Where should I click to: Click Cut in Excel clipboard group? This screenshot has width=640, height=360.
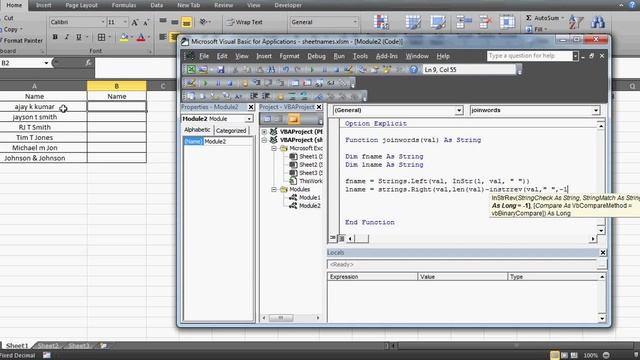pyautogui.click(x=7, y=18)
